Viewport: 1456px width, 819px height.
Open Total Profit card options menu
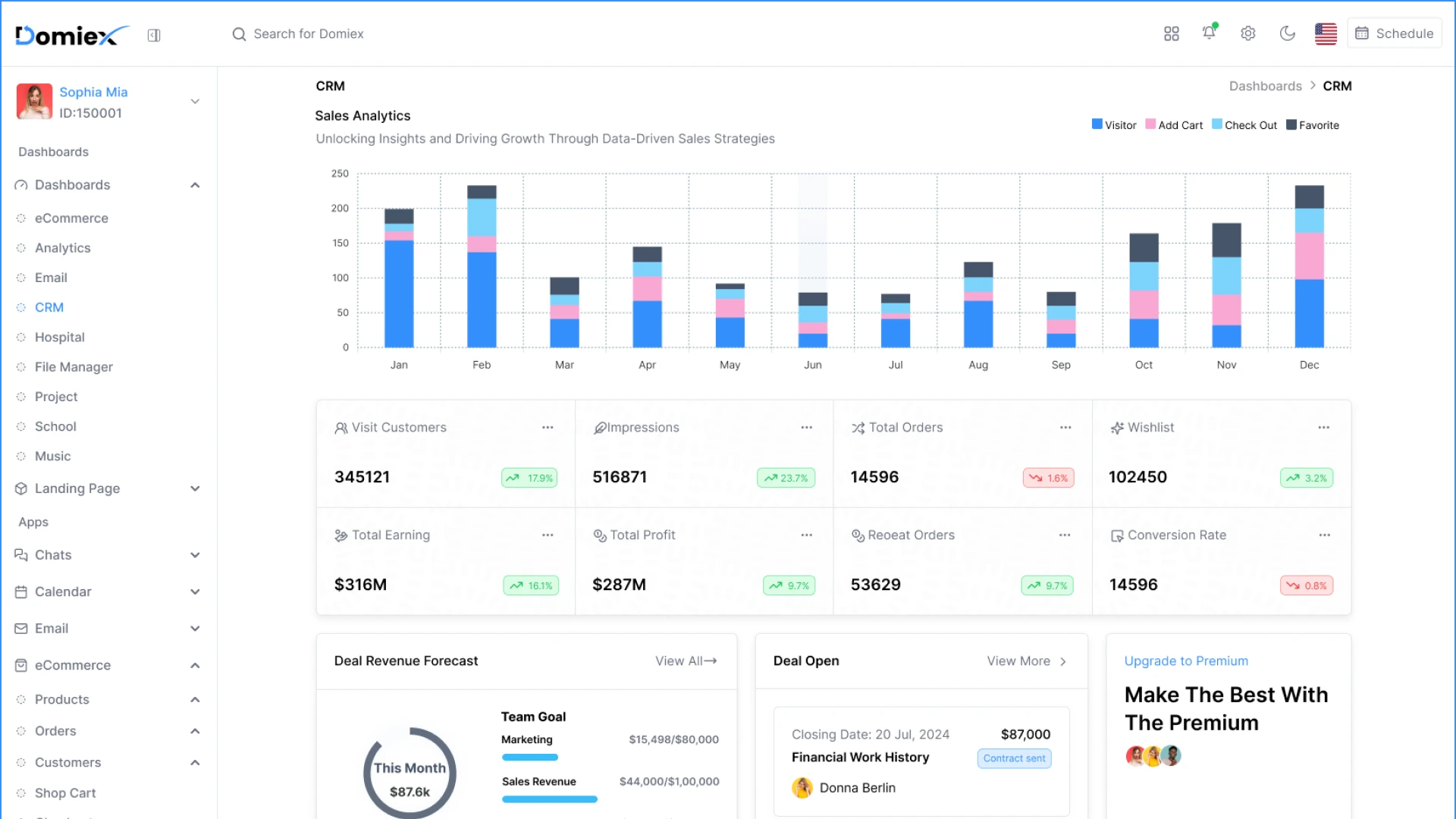point(807,535)
